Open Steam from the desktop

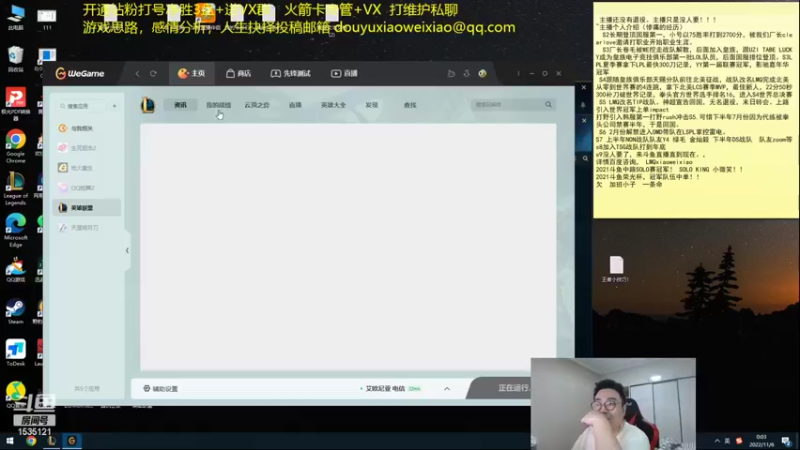click(x=15, y=312)
